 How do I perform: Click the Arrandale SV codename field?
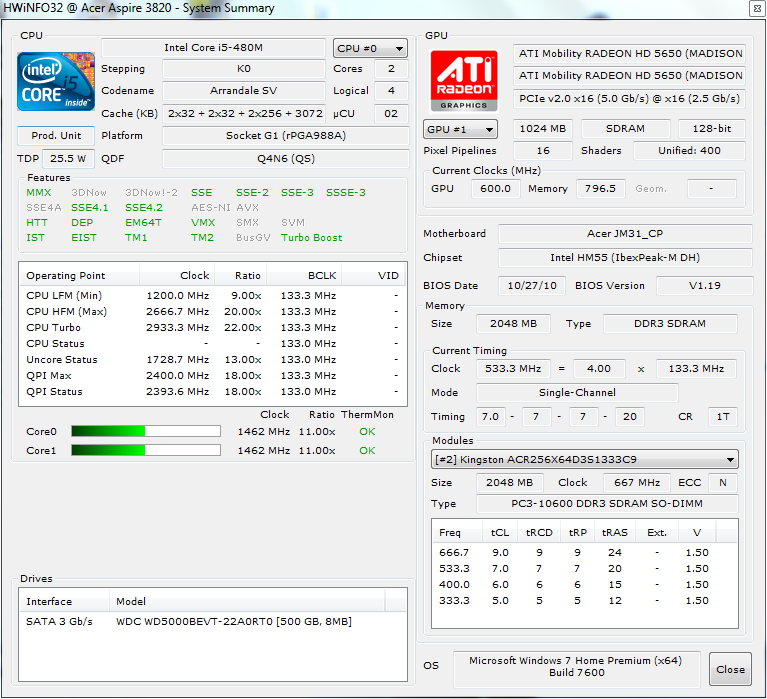coord(244,90)
